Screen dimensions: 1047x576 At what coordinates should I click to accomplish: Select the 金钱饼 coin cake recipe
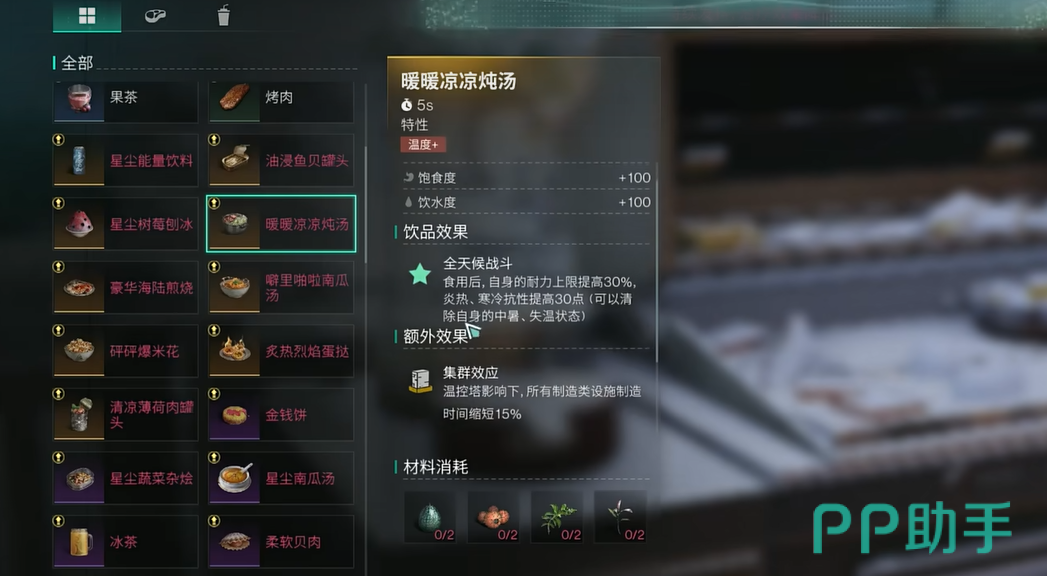pyautogui.click(x=281, y=414)
